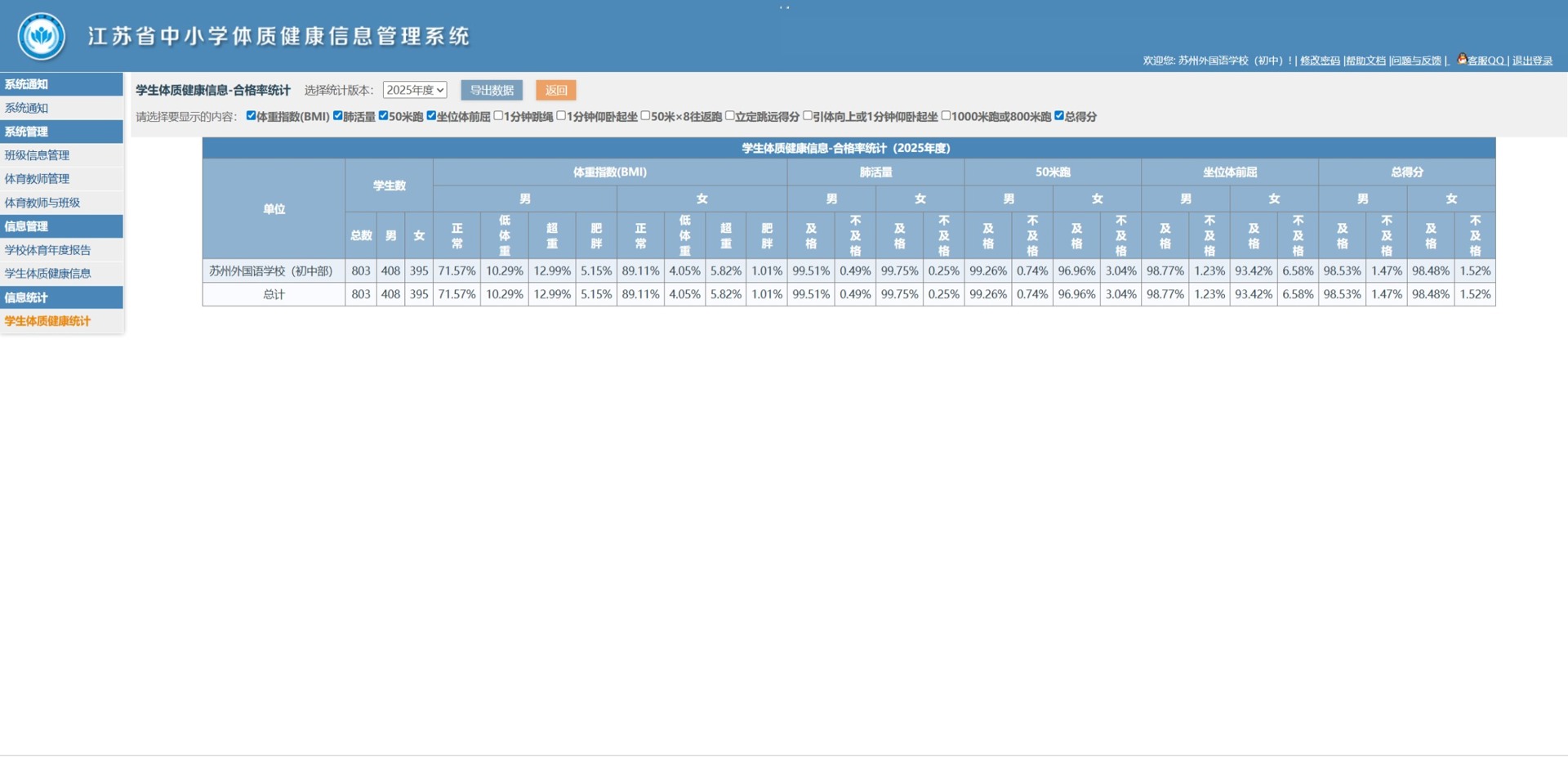Enable 引体向上或1分钟仰卧起坐 checkbox
Image resolution: width=1568 pixels, height=764 pixels.
(x=808, y=116)
